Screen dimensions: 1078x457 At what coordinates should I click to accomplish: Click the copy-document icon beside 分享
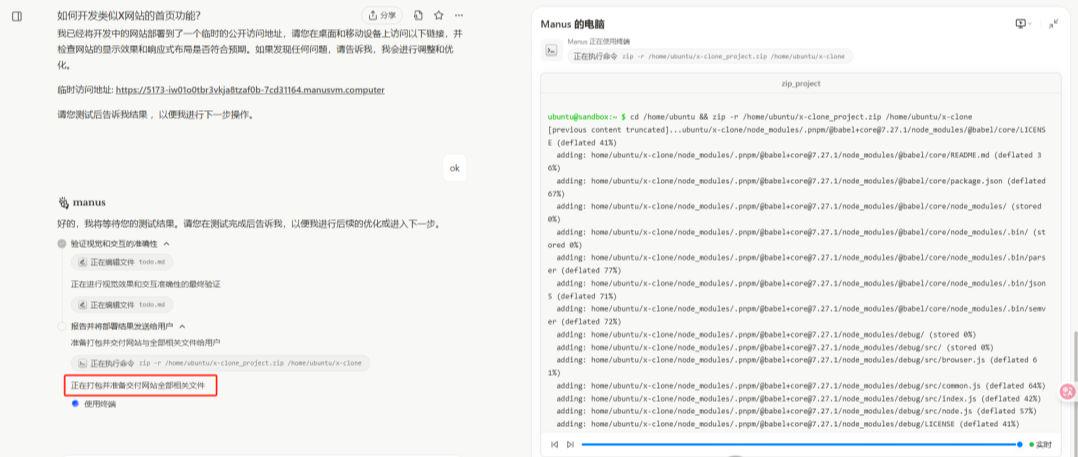pos(418,15)
